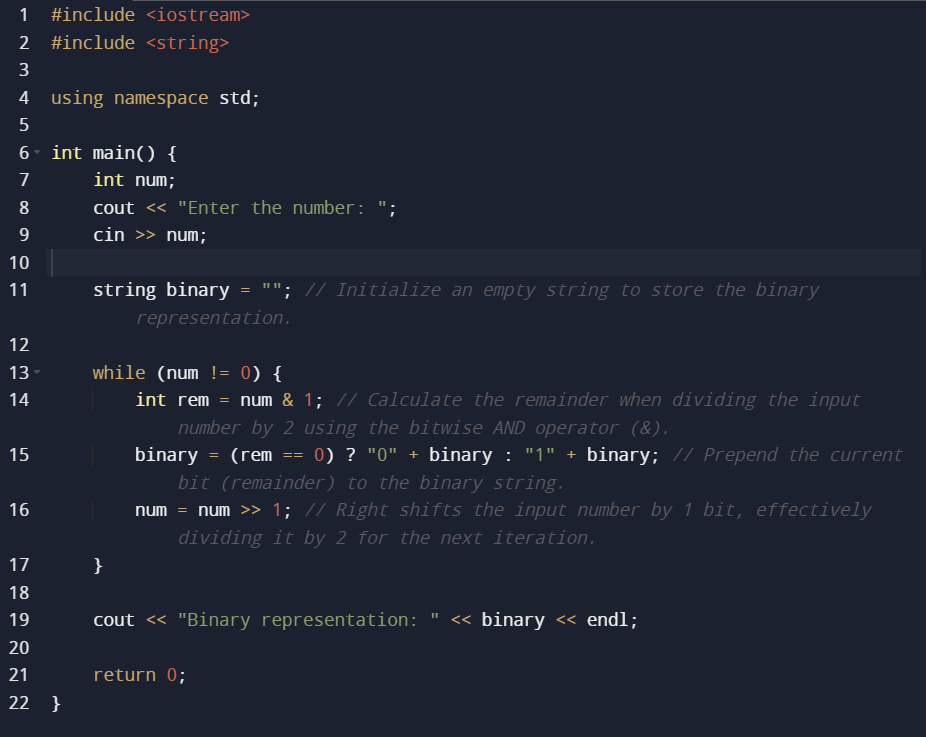Click the word namespace on line 4

(x=161, y=98)
